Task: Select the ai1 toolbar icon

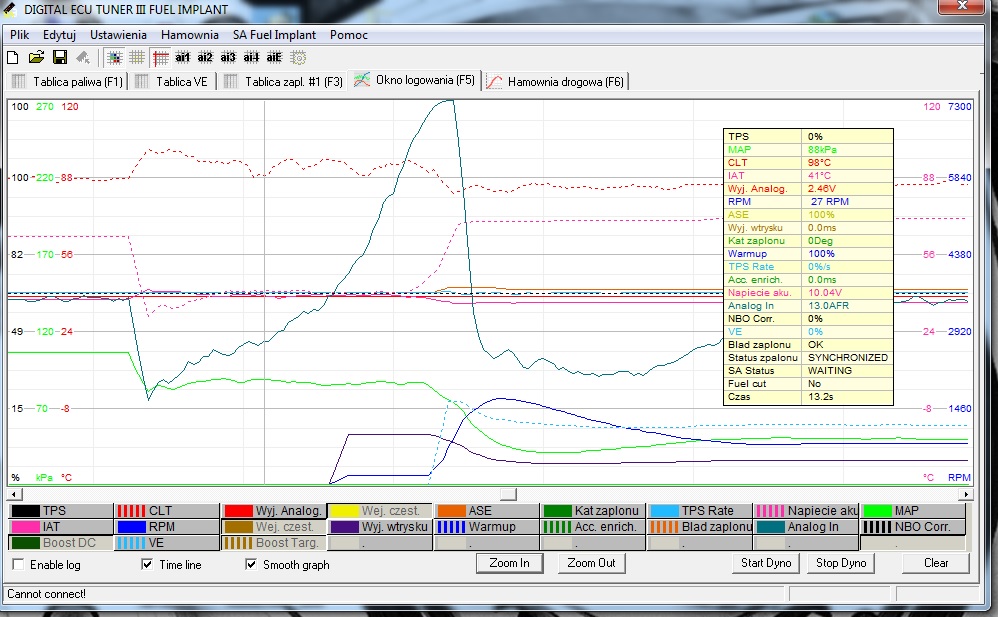Action: 183,58
